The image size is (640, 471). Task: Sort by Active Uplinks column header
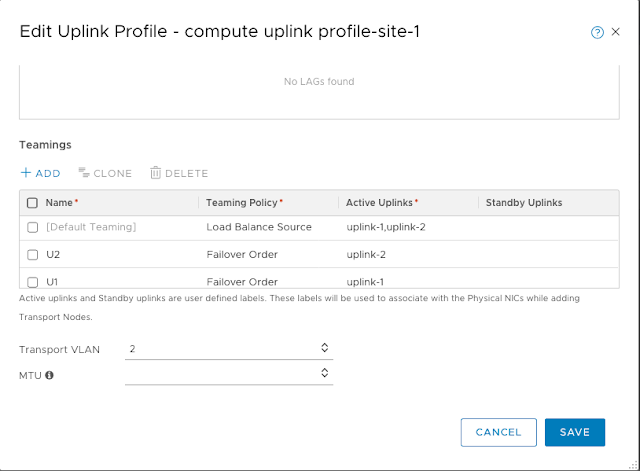click(380, 203)
